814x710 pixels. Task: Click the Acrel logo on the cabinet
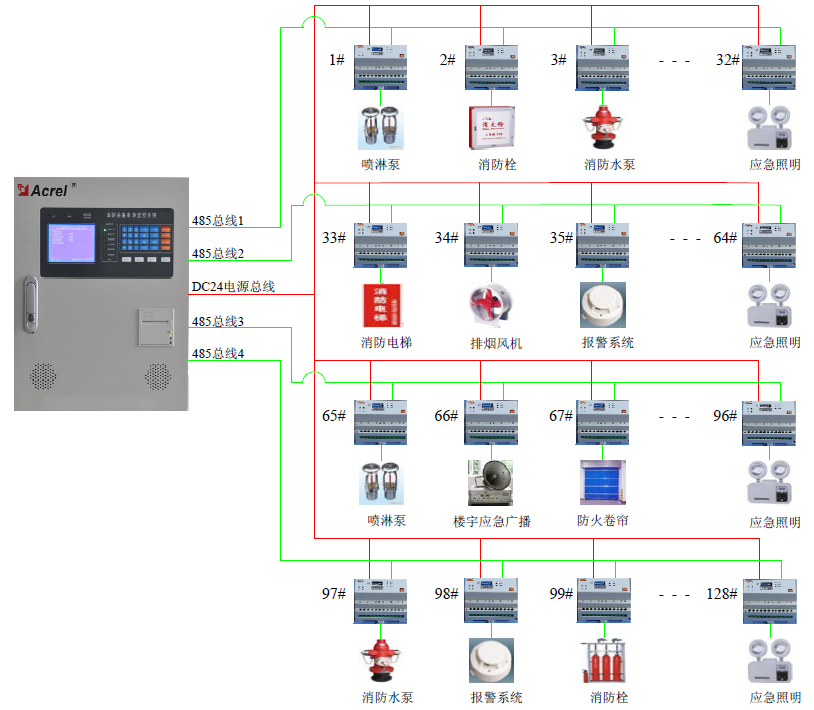(48, 188)
